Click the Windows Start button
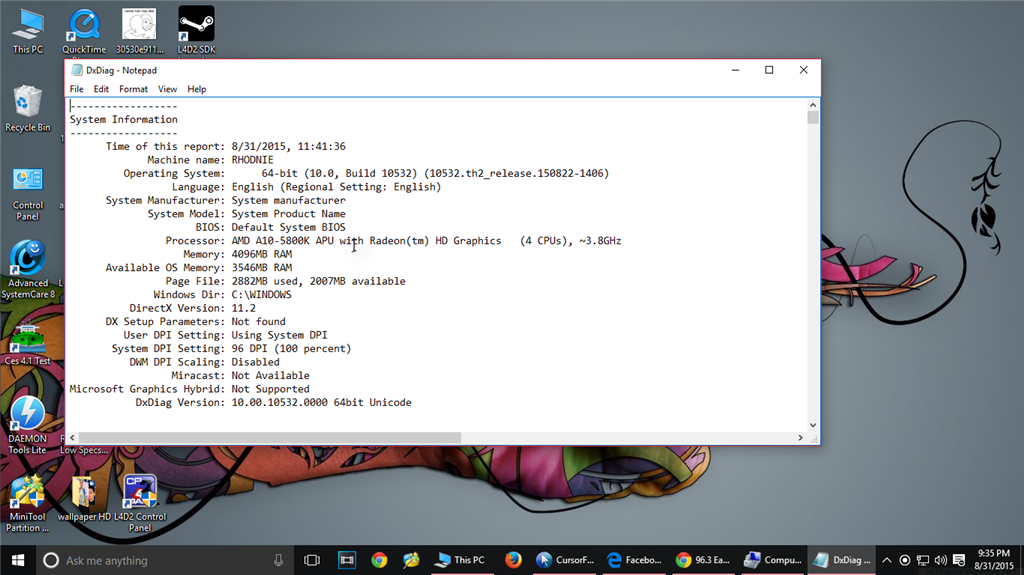 tap(18, 560)
